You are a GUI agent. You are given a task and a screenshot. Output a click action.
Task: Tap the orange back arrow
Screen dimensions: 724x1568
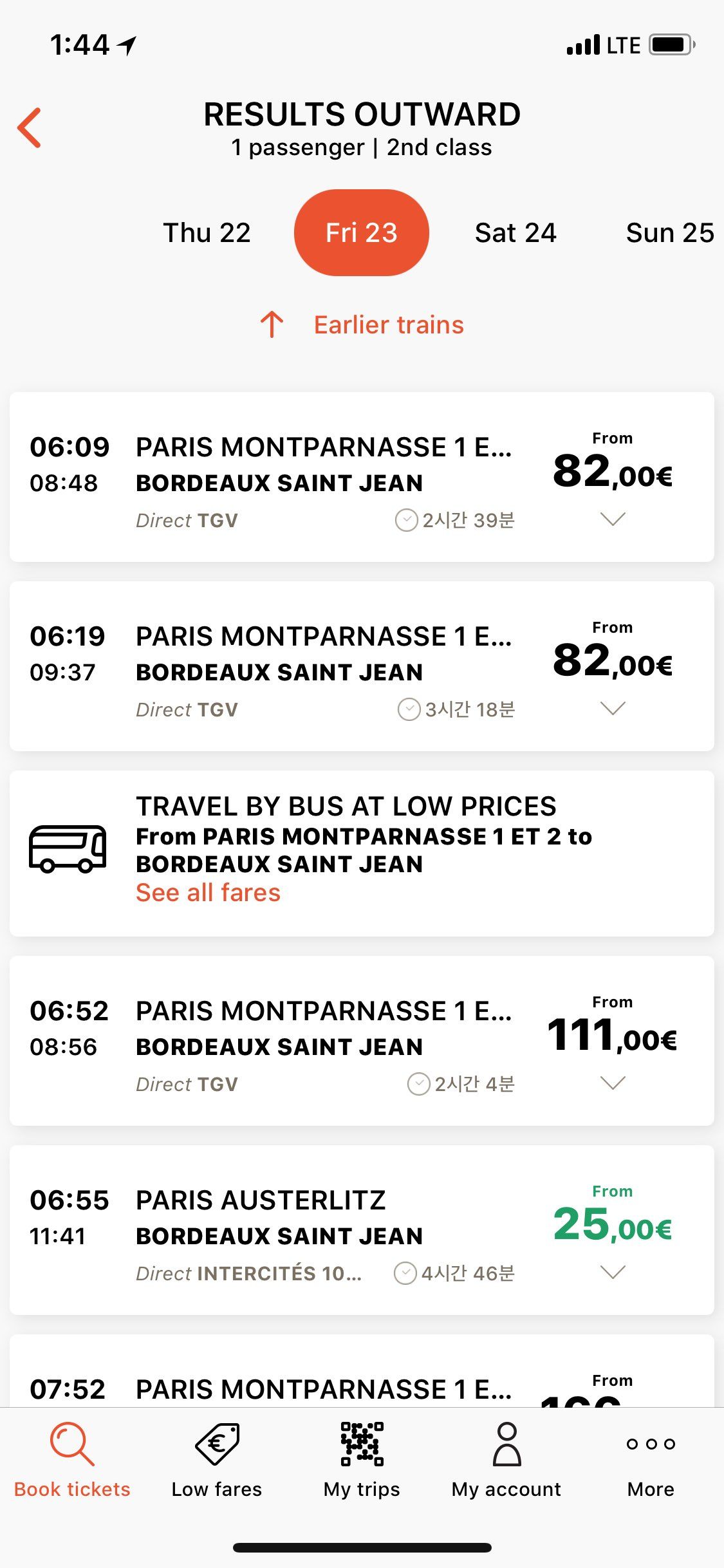click(30, 127)
